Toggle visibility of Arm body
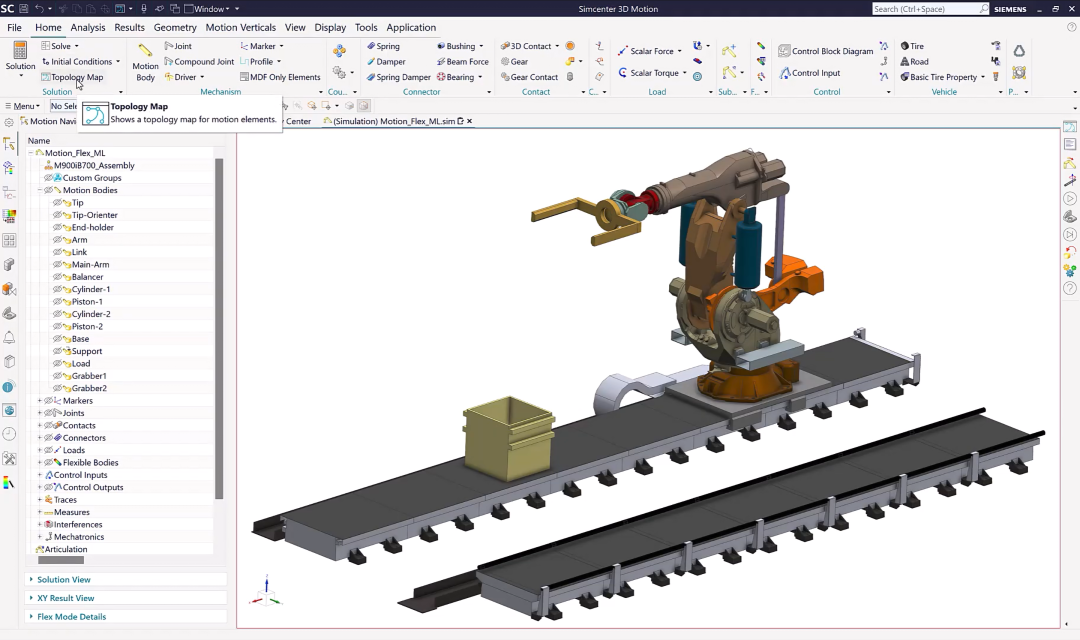The height and width of the screenshot is (640, 1080). click(x=57, y=240)
